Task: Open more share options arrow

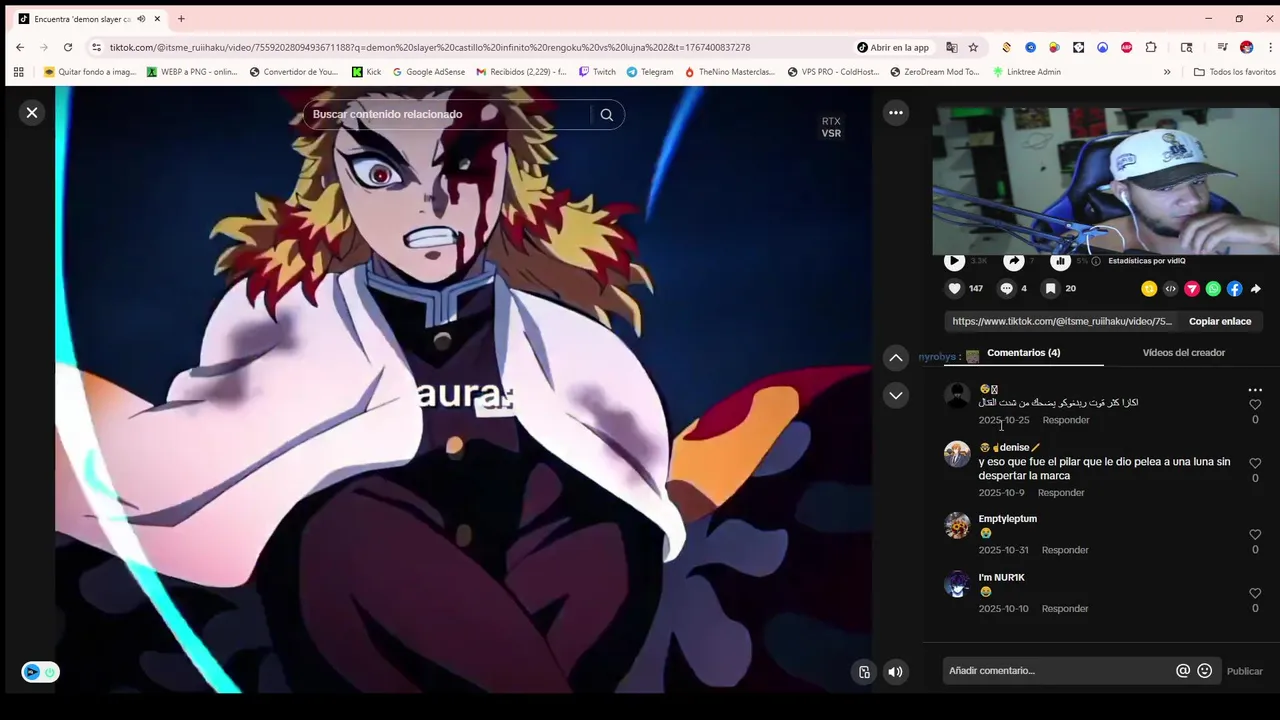Action: (x=1256, y=289)
